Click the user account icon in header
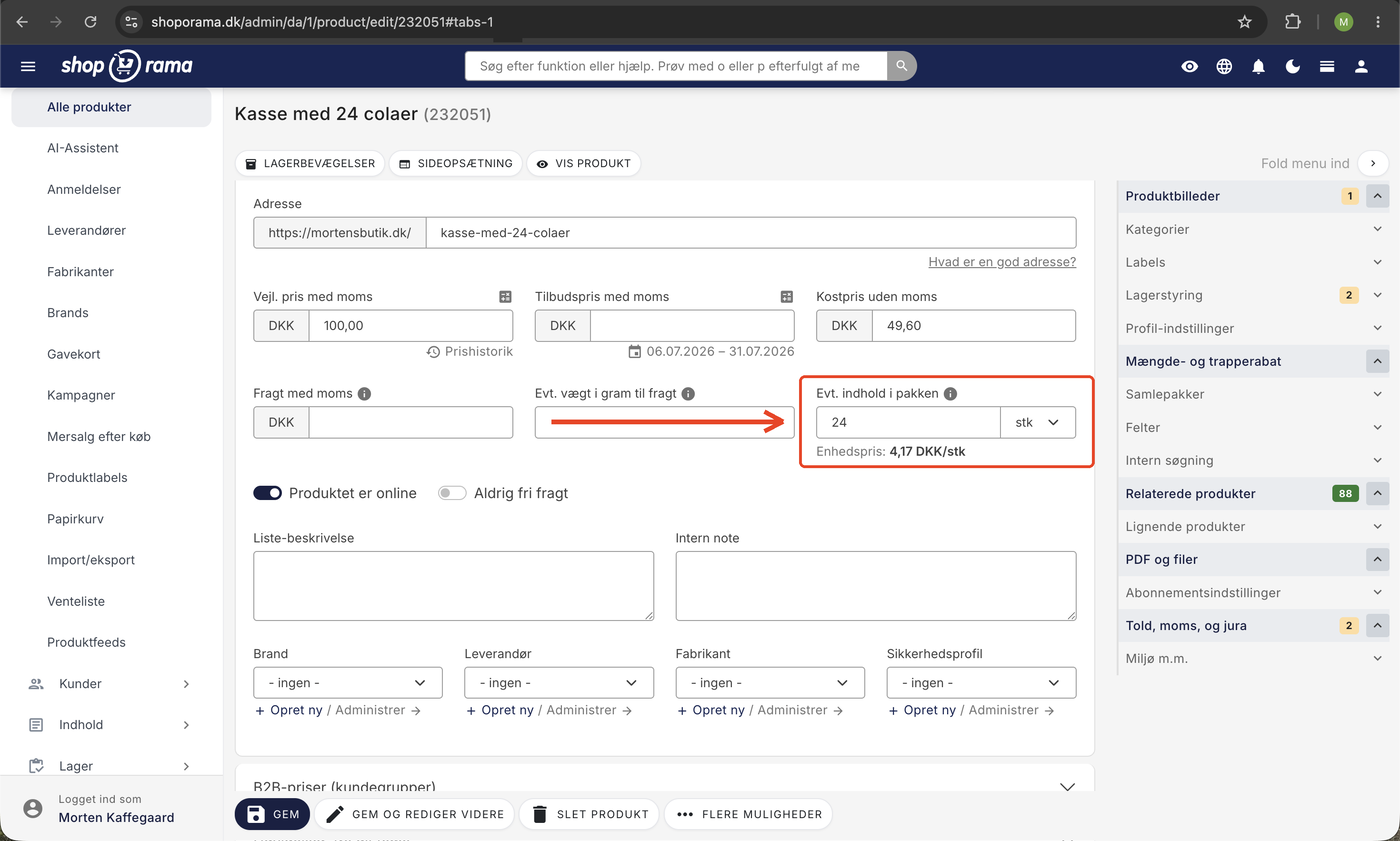Viewport: 1400px width, 841px height. 1361,66
